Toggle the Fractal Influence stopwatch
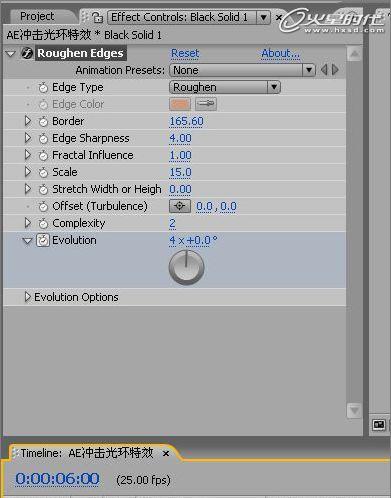 tap(43, 156)
